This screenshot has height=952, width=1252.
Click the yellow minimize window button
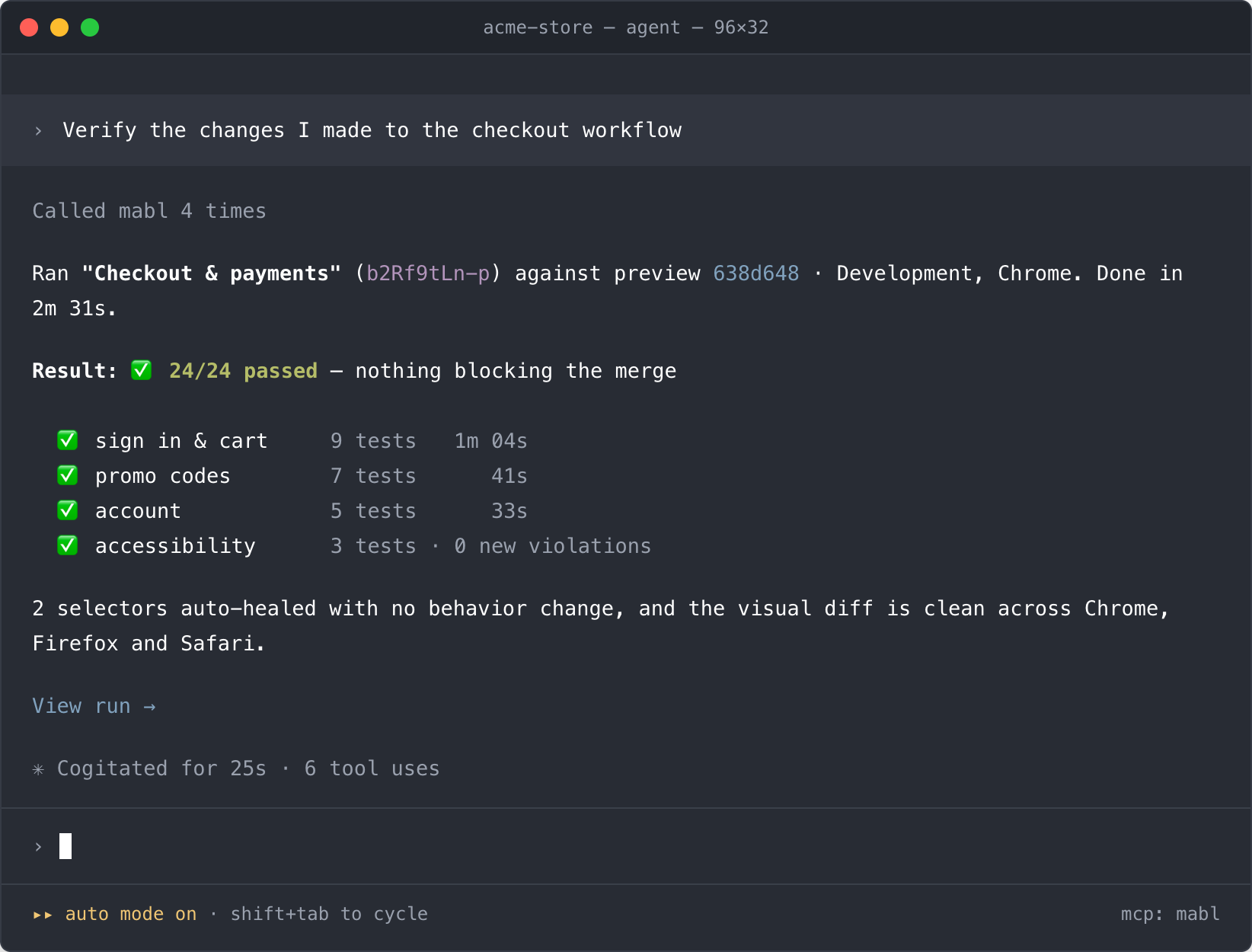pyautogui.click(x=59, y=27)
